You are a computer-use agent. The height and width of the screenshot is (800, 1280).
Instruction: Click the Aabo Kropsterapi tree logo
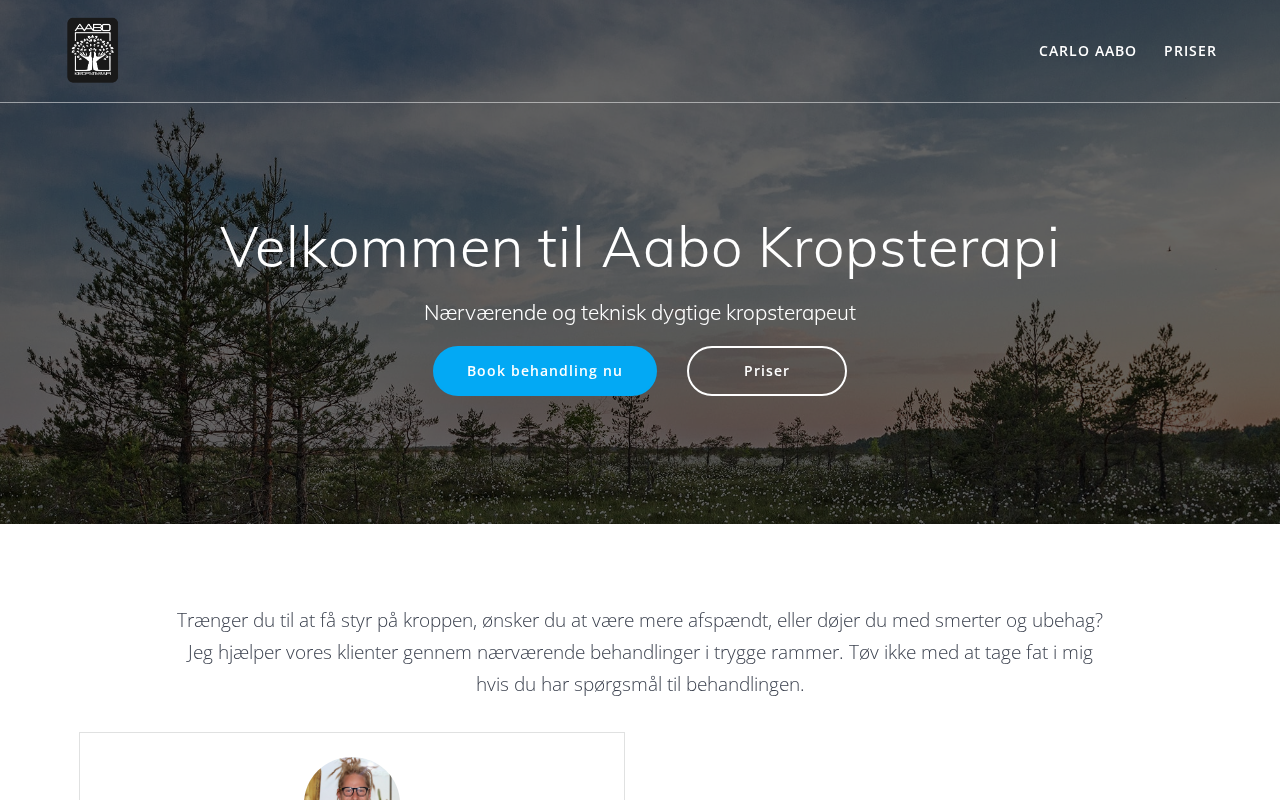pos(93,50)
